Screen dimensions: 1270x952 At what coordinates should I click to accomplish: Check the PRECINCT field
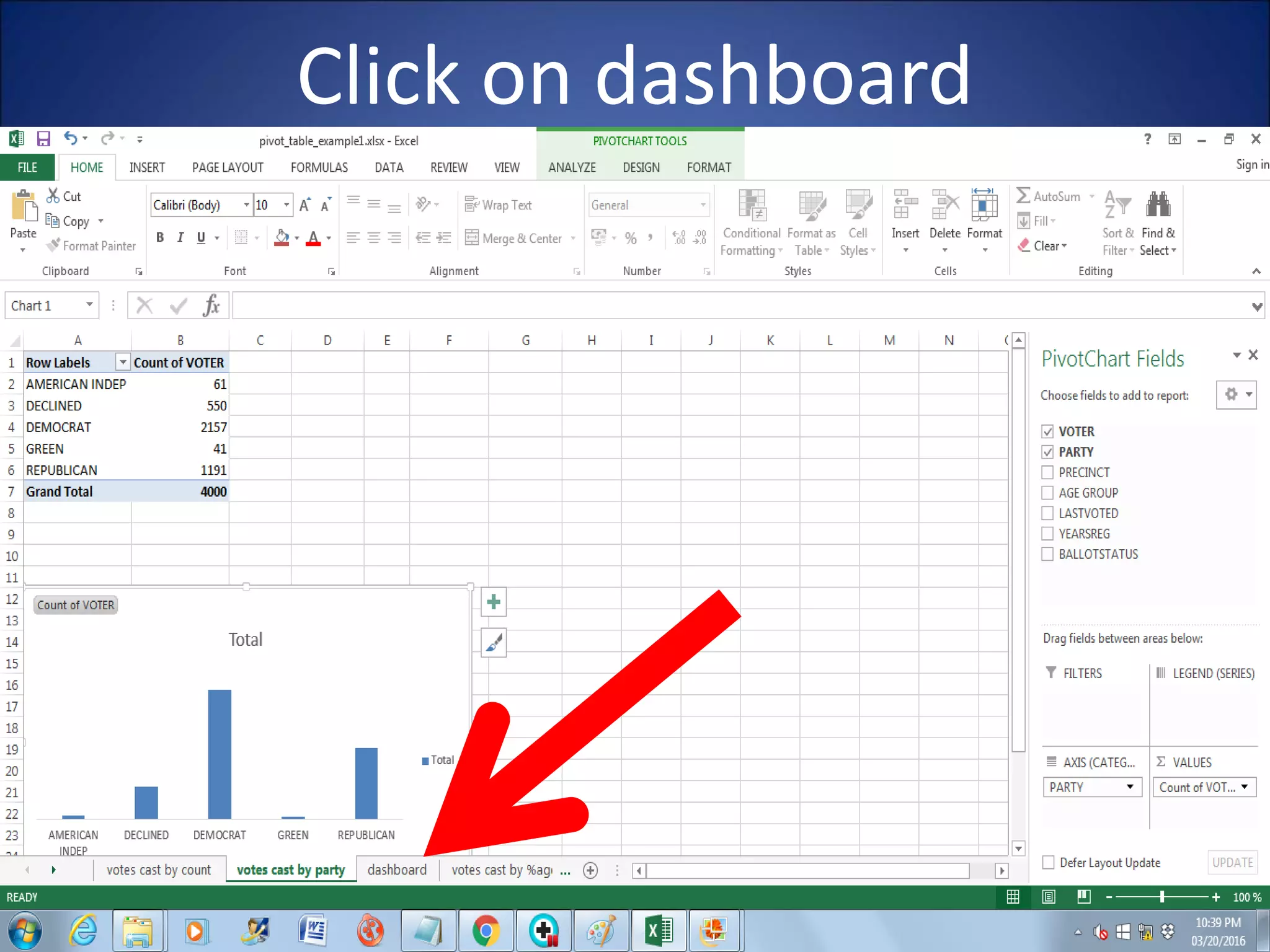pos(1047,472)
